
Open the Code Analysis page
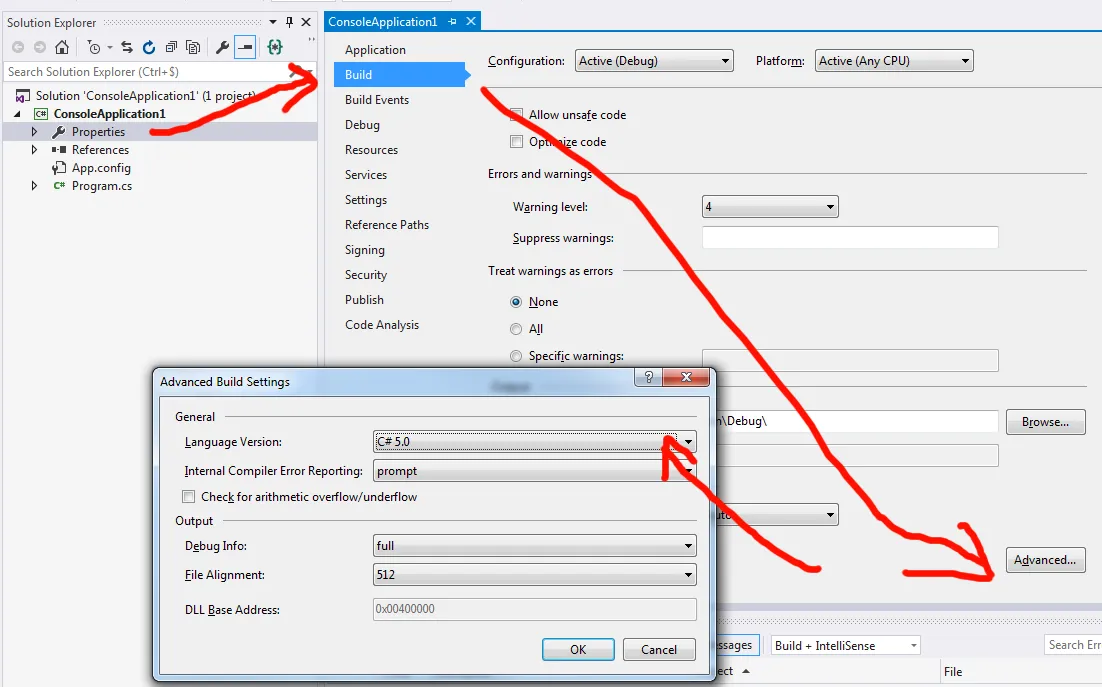382,325
